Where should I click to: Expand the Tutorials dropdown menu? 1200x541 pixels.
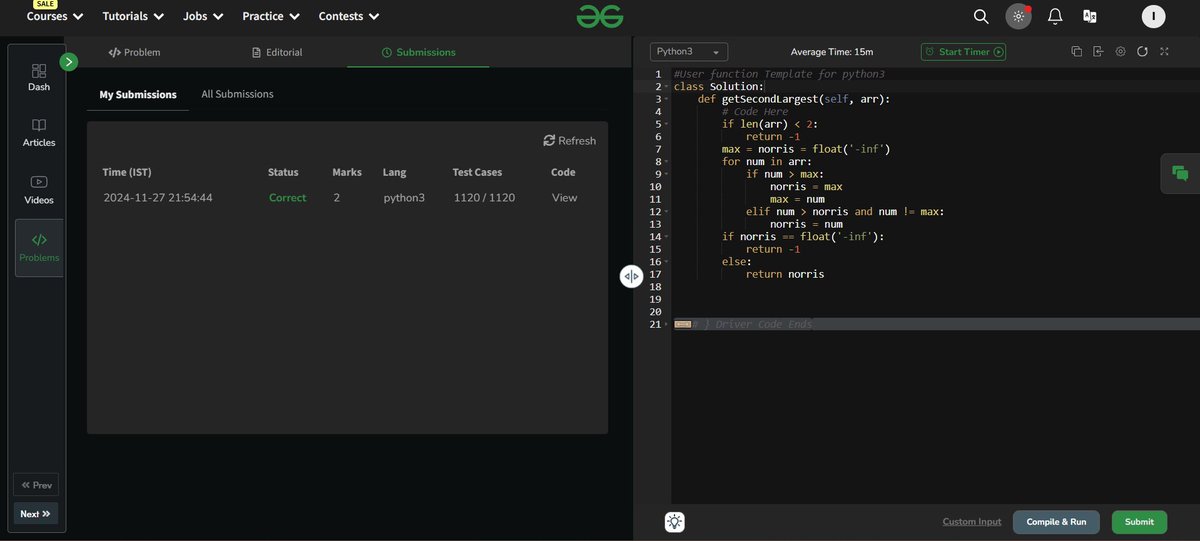pyautogui.click(x=133, y=16)
